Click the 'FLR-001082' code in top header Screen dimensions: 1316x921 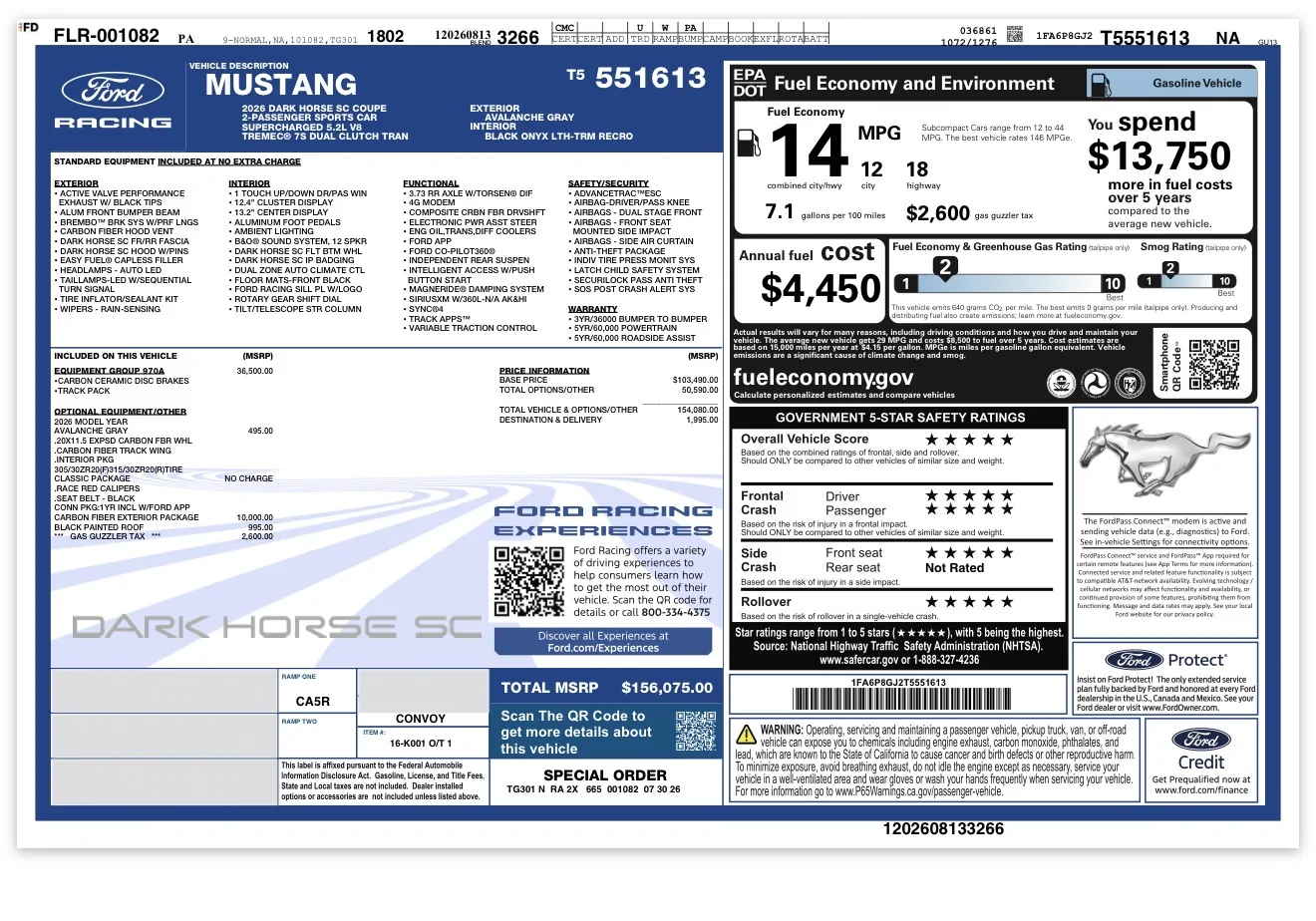107,36
